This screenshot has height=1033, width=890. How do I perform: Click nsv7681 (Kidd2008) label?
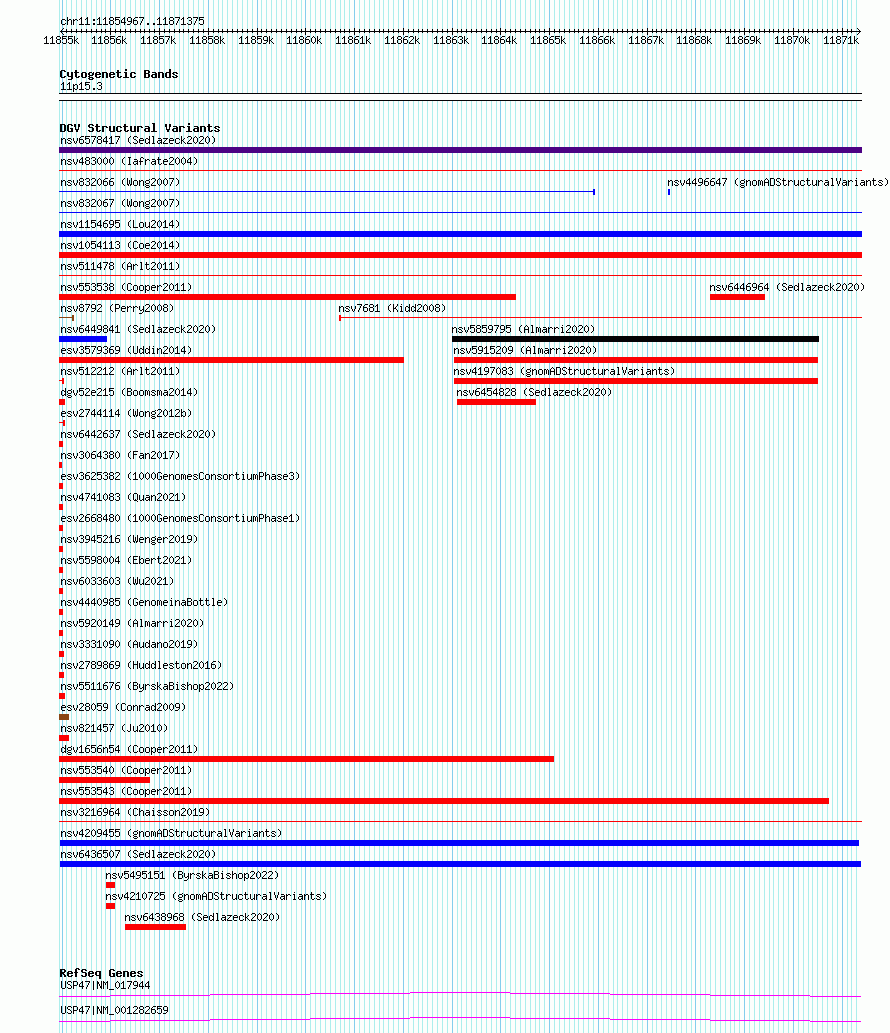pyautogui.click(x=392, y=308)
